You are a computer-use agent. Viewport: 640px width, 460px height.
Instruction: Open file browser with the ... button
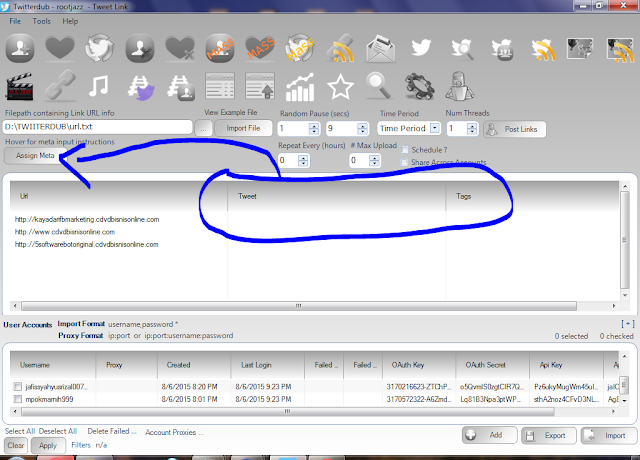203,129
